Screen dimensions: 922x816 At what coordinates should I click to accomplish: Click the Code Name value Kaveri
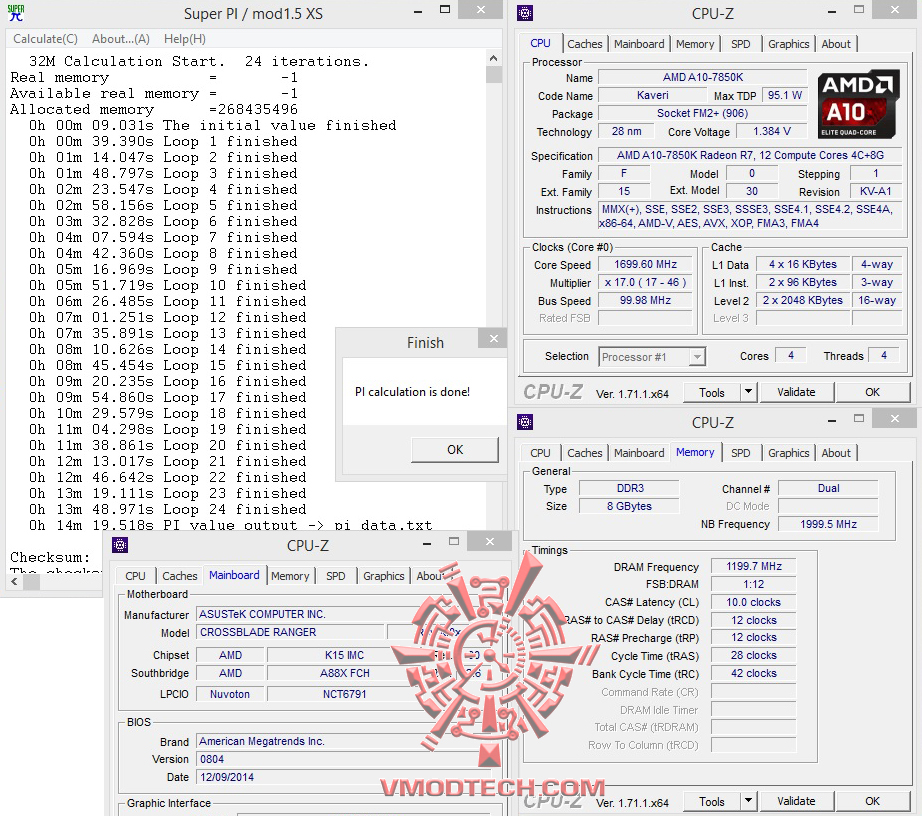tap(652, 95)
